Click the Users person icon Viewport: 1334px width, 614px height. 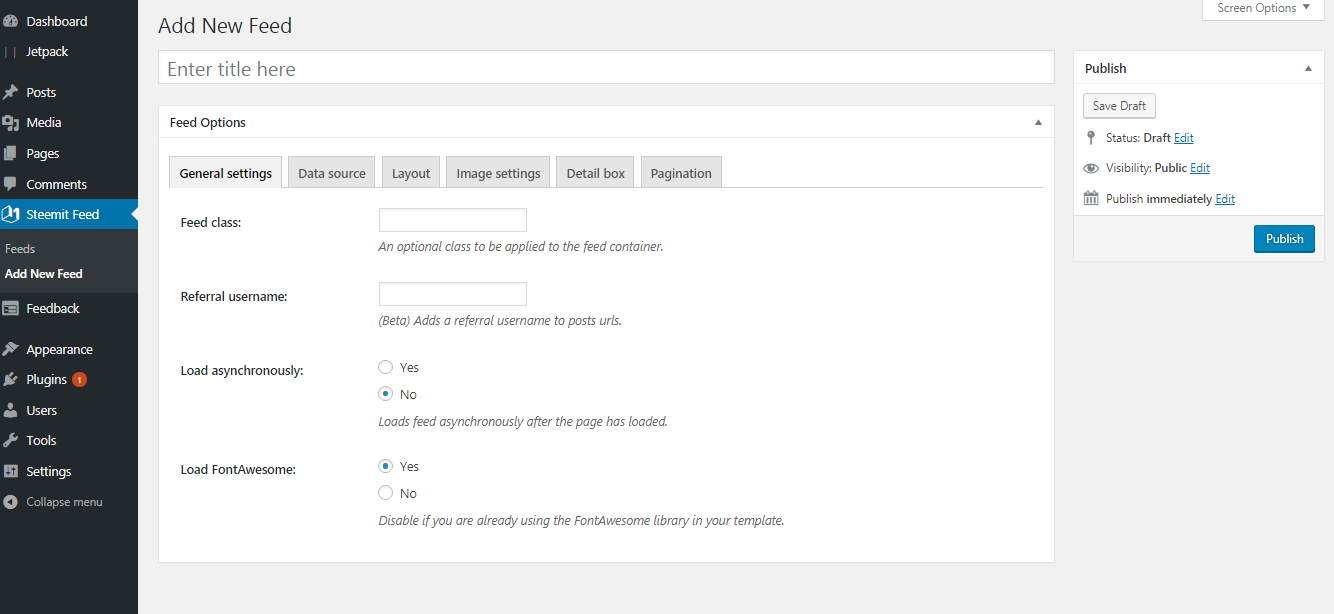(10, 410)
